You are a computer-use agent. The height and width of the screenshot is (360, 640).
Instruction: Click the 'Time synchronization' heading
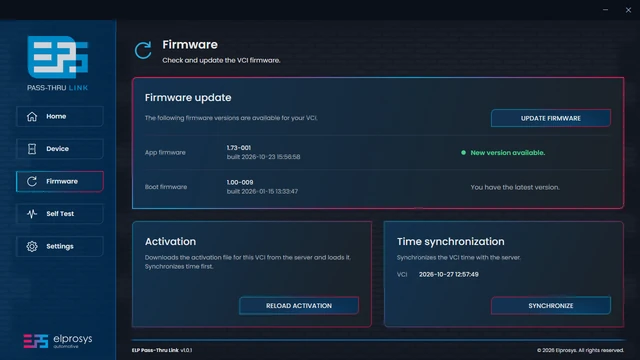point(451,241)
